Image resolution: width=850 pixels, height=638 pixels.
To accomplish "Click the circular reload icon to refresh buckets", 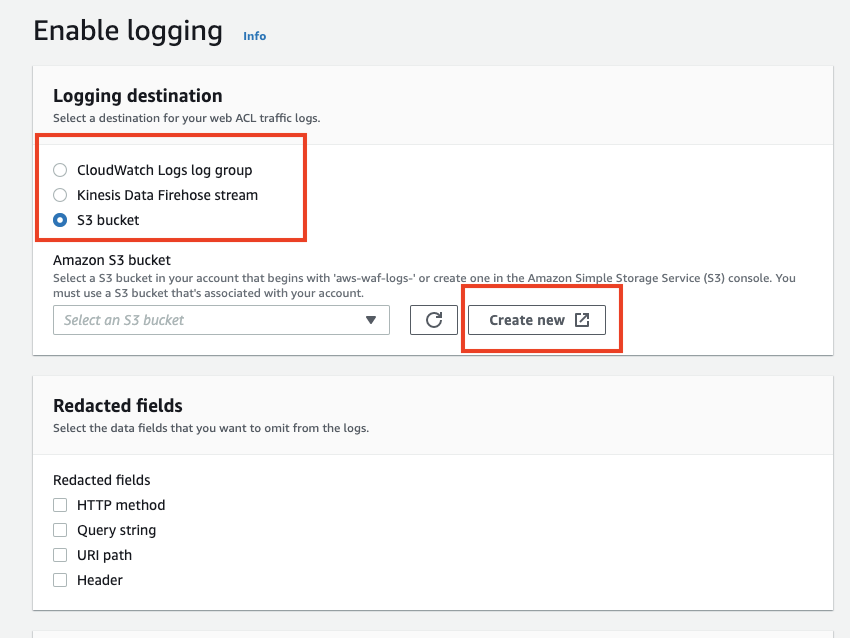I will (433, 320).
